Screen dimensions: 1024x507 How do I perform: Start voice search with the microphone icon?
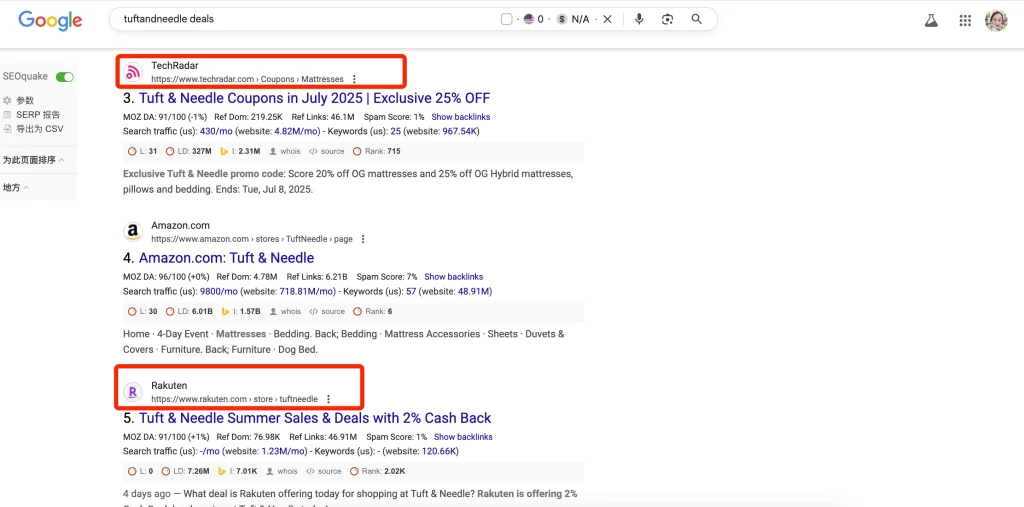tap(639, 20)
